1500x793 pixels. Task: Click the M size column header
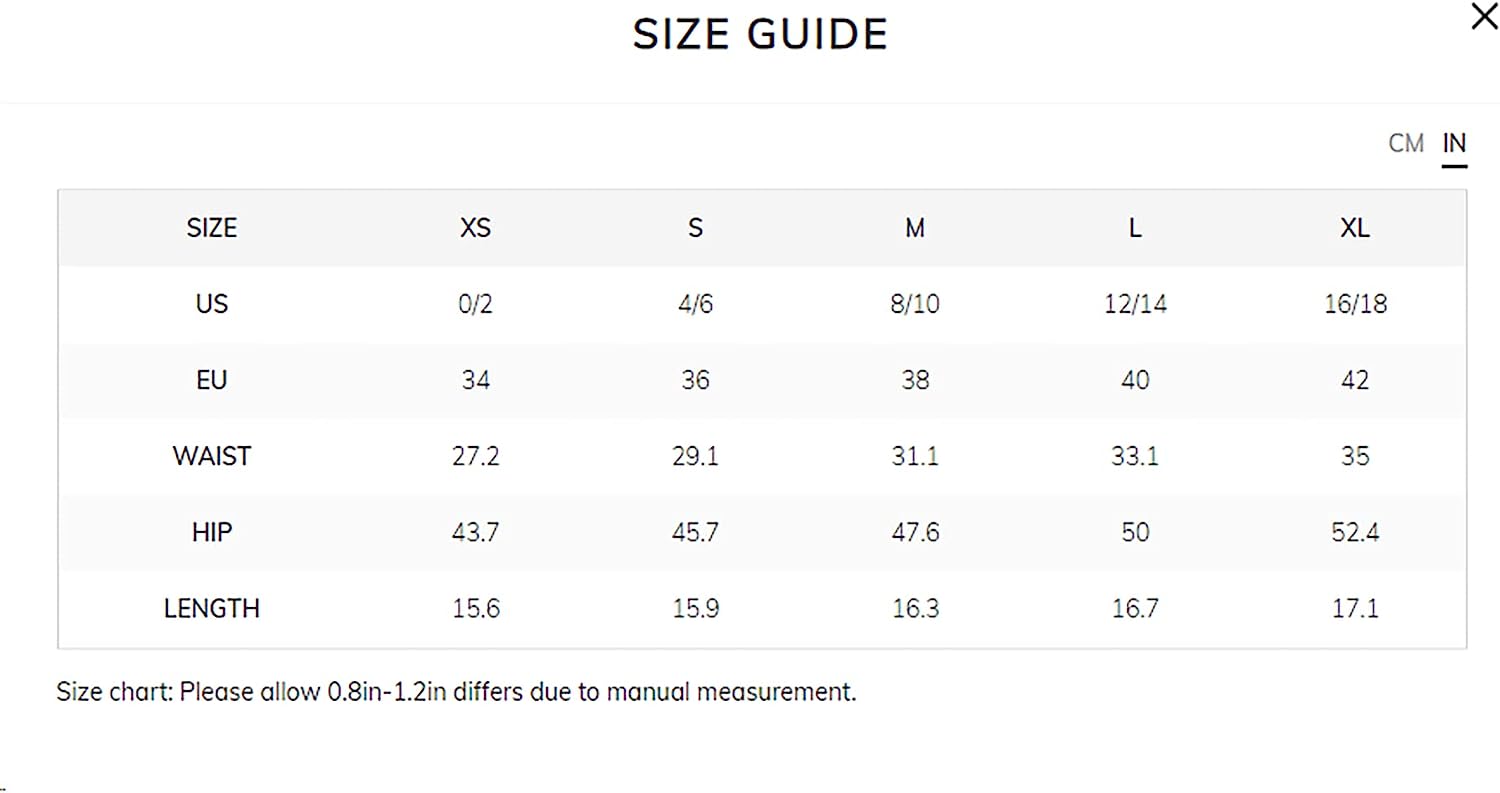(915, 228)
